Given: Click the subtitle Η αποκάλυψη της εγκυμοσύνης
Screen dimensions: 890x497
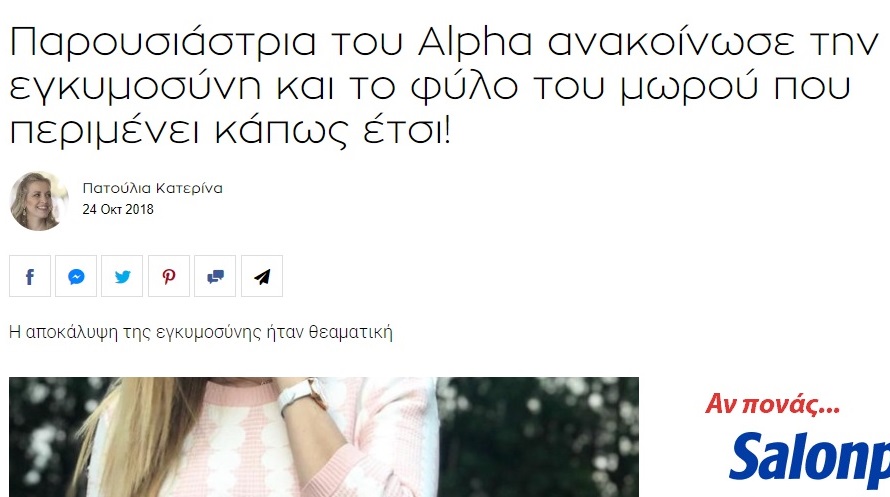Looking at the screenshot, I should (x=200, y=332).
